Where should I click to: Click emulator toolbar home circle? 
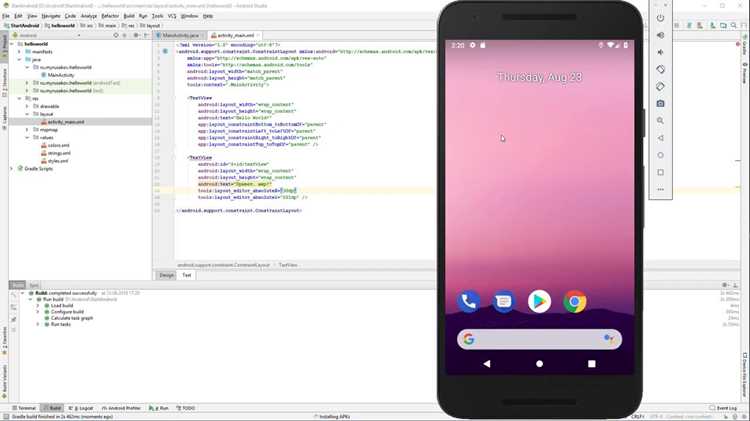[660, 155]
